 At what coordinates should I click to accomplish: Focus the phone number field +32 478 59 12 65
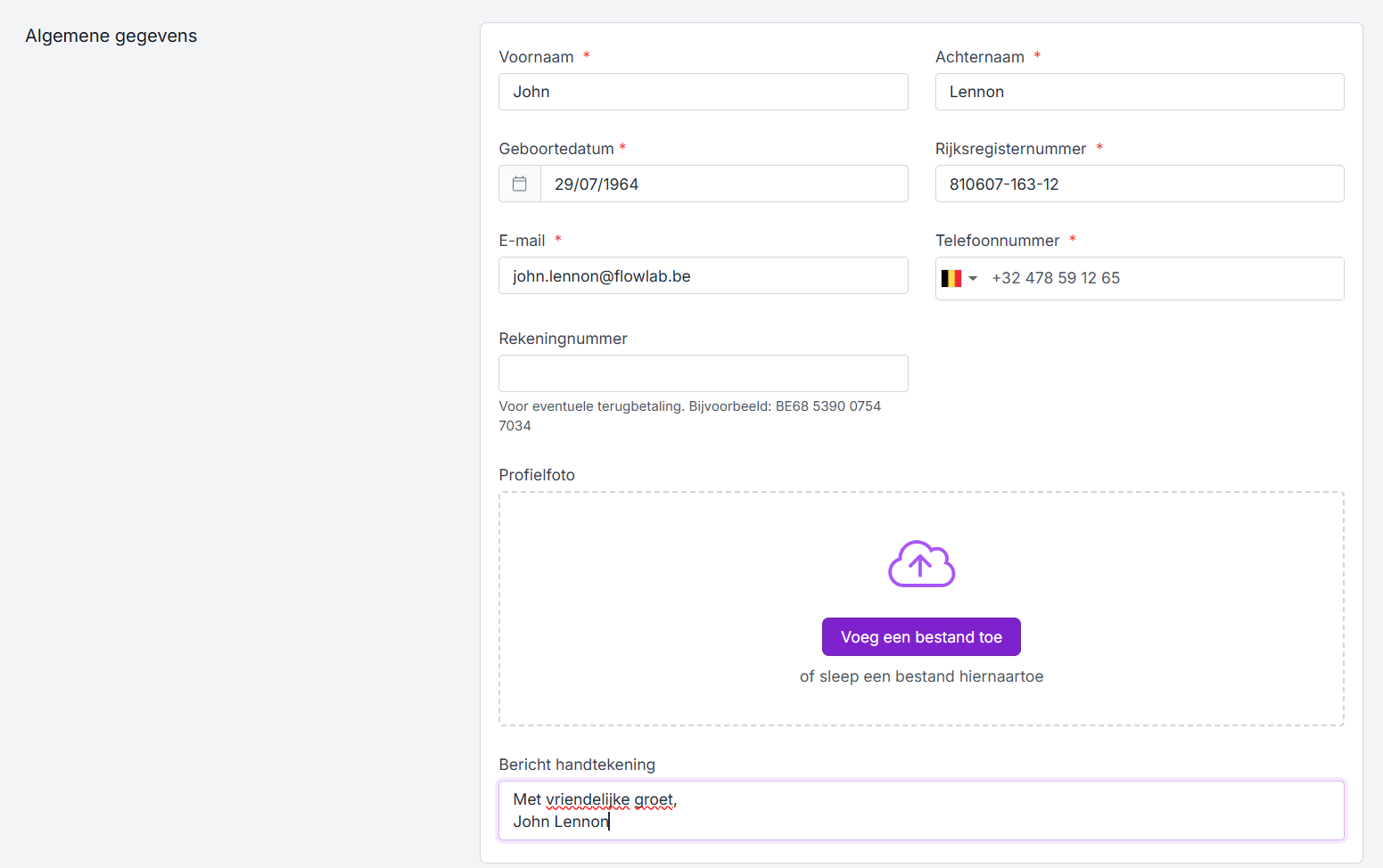pyautogui.click(x=1159, y=278)
